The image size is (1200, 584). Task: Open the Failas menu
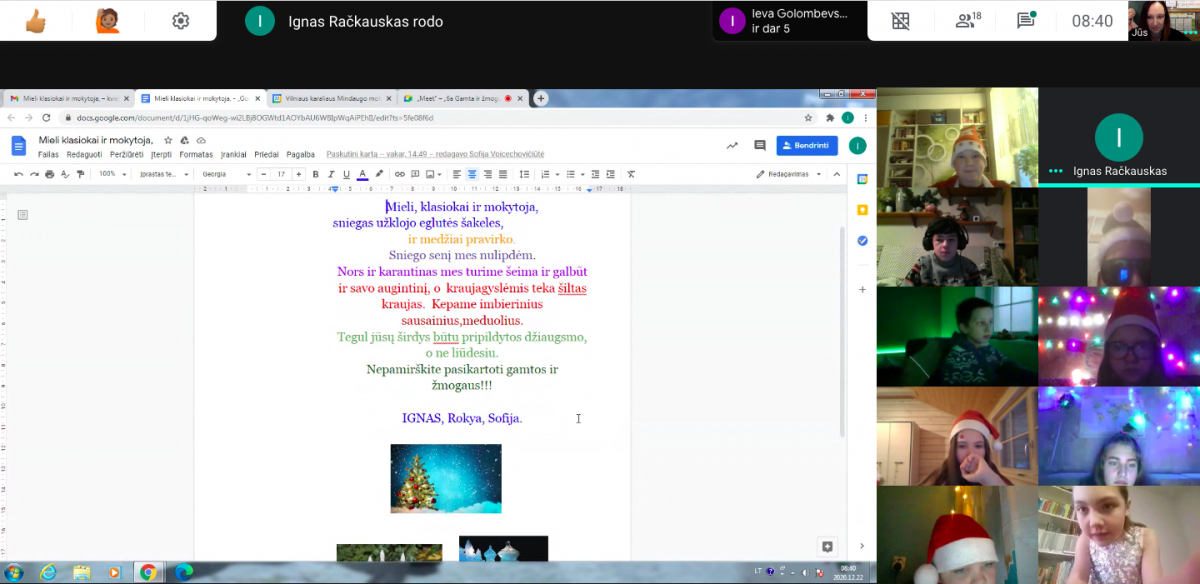(x=48, y=154)
